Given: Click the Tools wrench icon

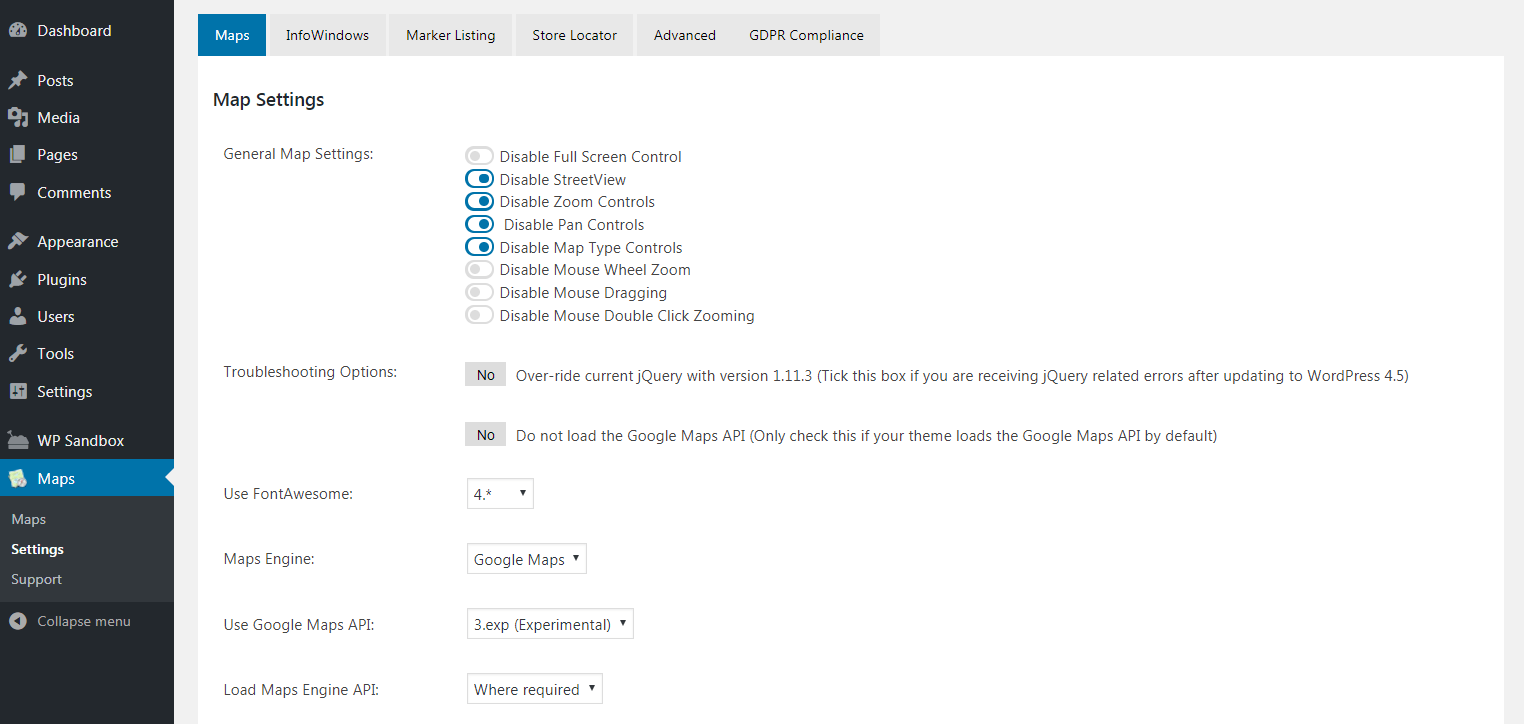Looking at the screenshot, I should click(x=18, y=353).
